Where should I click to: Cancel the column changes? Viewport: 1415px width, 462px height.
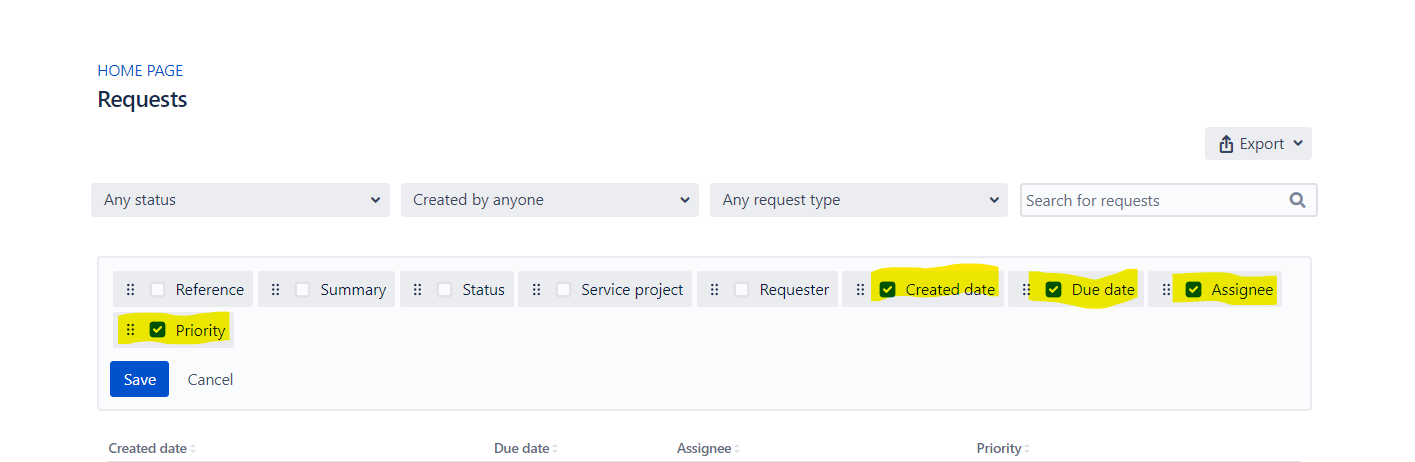pyautogui.click(x=210, y=380)
